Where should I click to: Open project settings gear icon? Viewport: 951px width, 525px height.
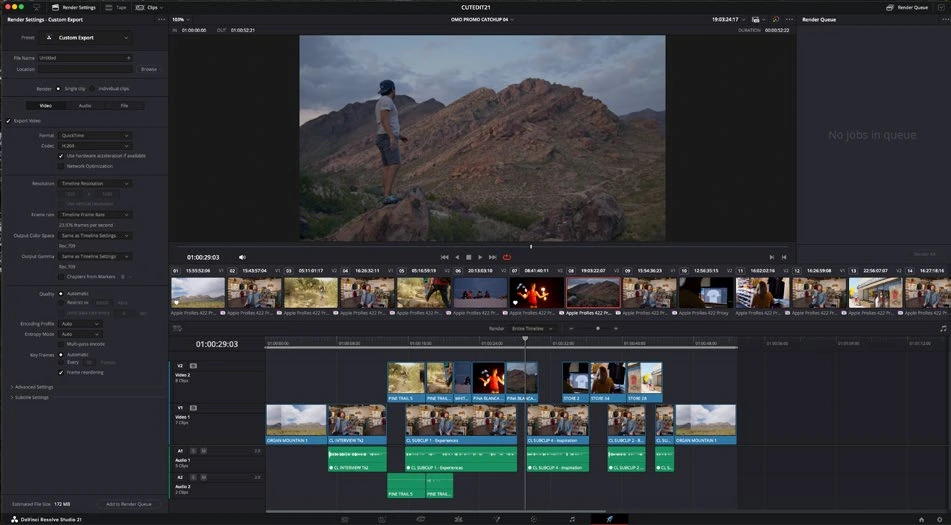[939, 520]
